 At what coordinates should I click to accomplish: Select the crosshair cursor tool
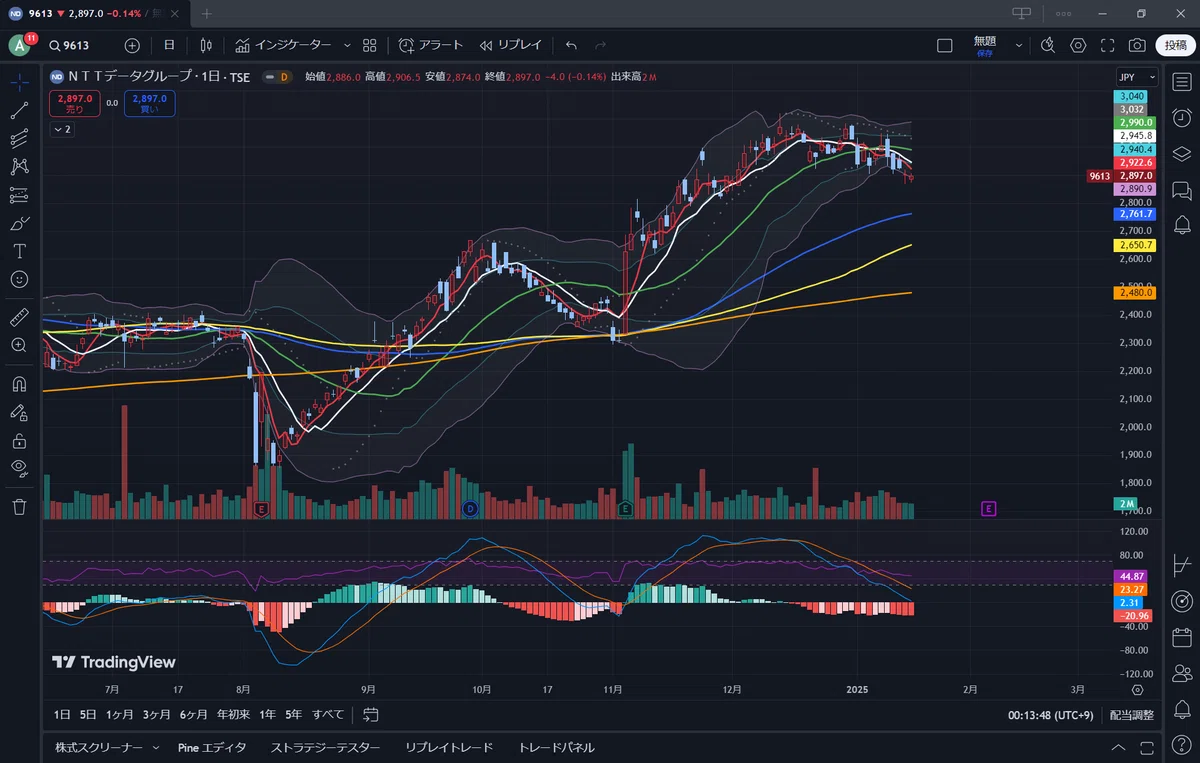pyautogui.click(x=19, y=82)
